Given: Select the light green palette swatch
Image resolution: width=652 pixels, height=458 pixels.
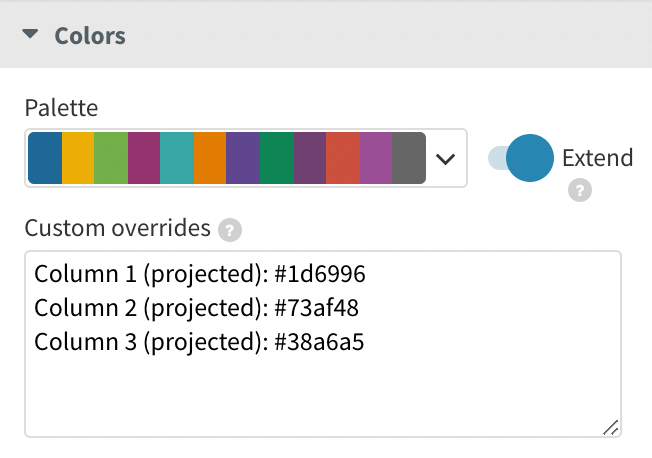Looking at the screenshot, I should (x=111, y=158).
